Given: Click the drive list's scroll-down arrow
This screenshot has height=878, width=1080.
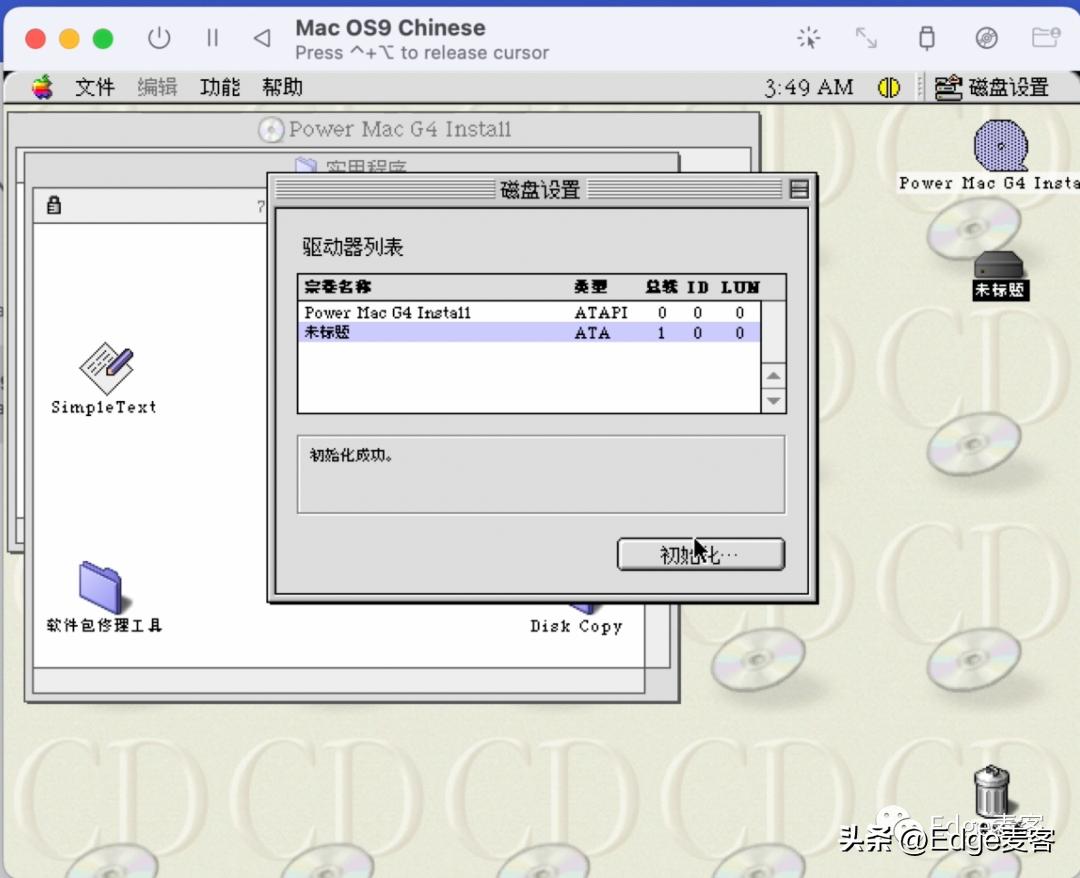Looking at the screenshot, I should [x=773, y=400].
